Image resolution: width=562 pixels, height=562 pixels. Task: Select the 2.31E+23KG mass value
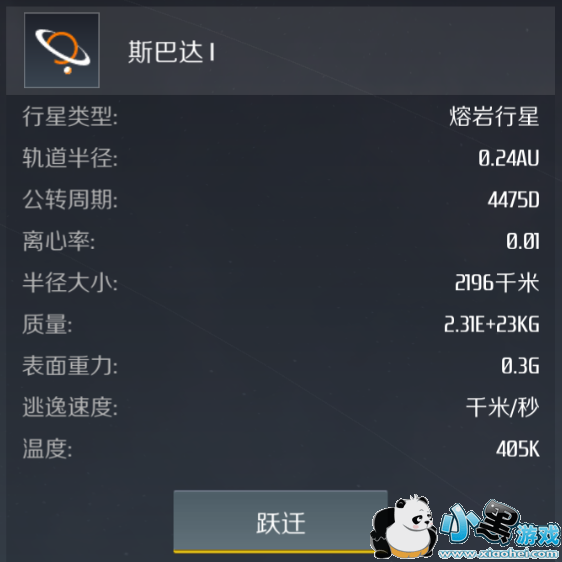coord(492,324)
